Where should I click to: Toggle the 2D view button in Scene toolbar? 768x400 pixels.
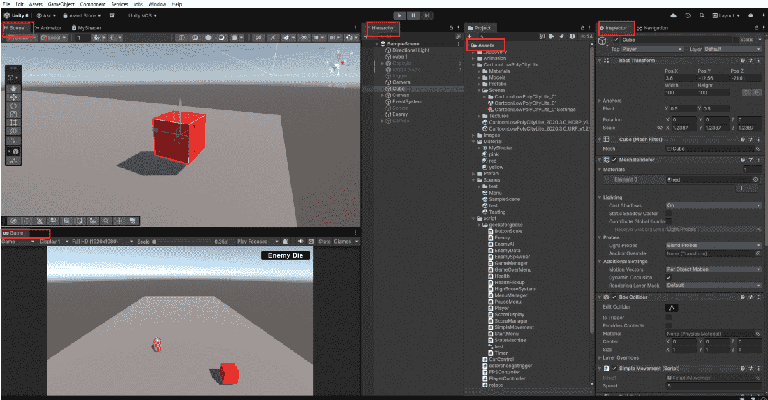[259, 37]
